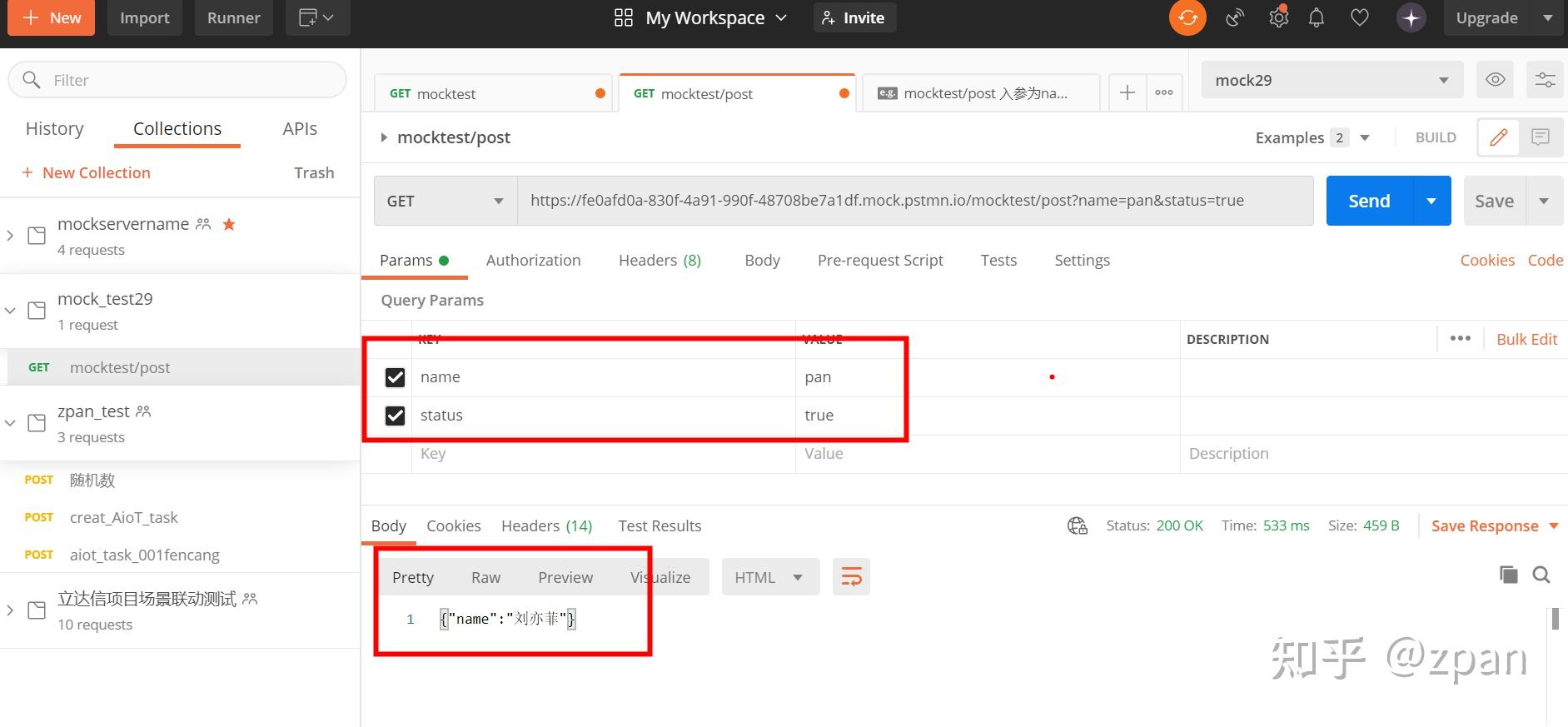This screenshot has height=727, width=1568.
Task: Click the blue Send button
Action: click(x=1369, y=201)
